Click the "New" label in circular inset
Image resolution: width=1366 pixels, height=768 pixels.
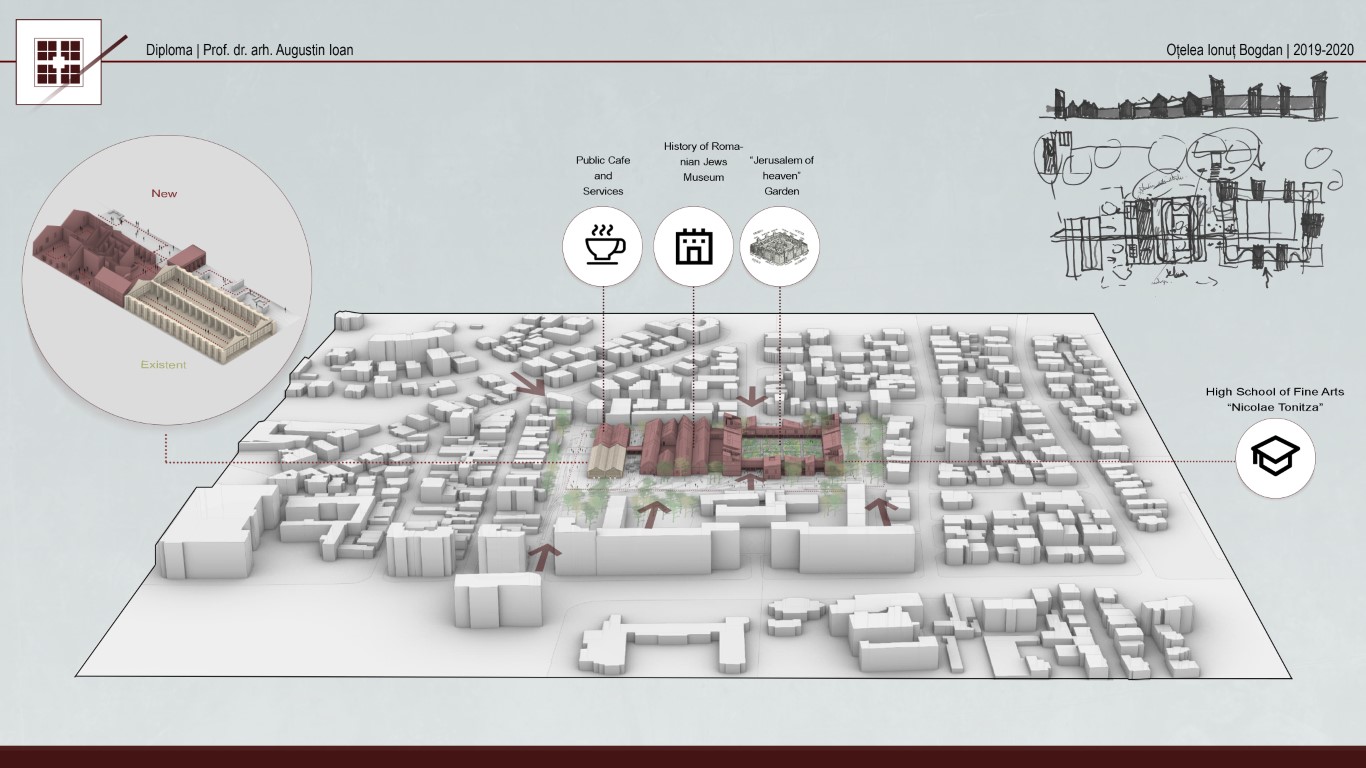click(164, 193)
